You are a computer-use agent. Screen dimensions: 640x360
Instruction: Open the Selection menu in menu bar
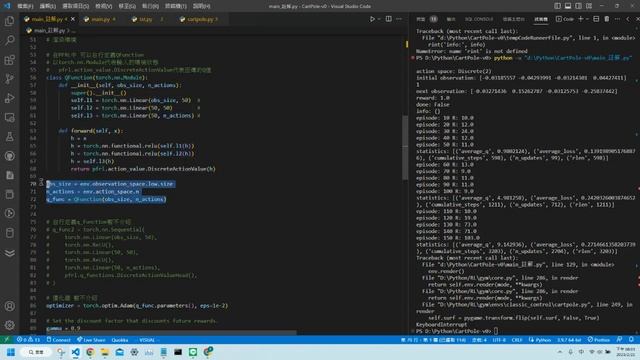pos(76,6)
